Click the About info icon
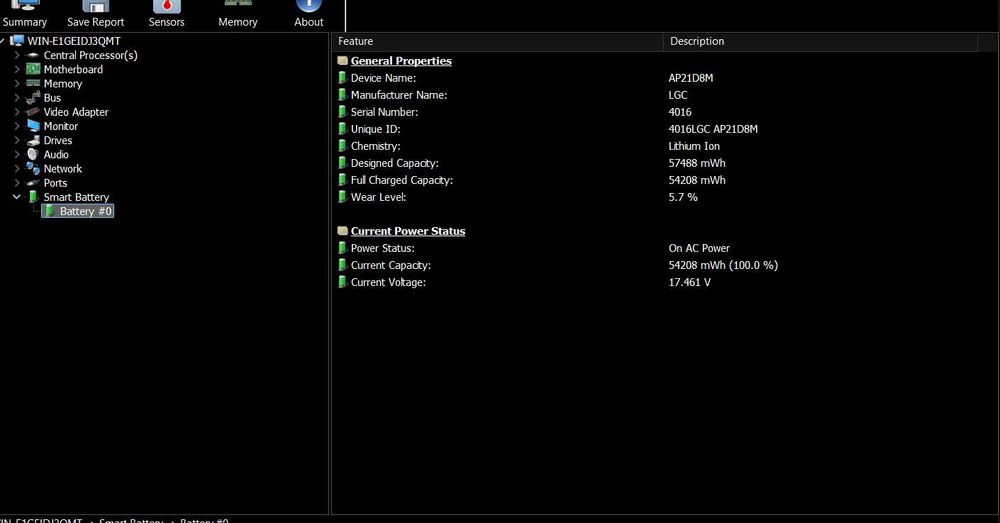The image size is (1000, 523). coord(309,8)
